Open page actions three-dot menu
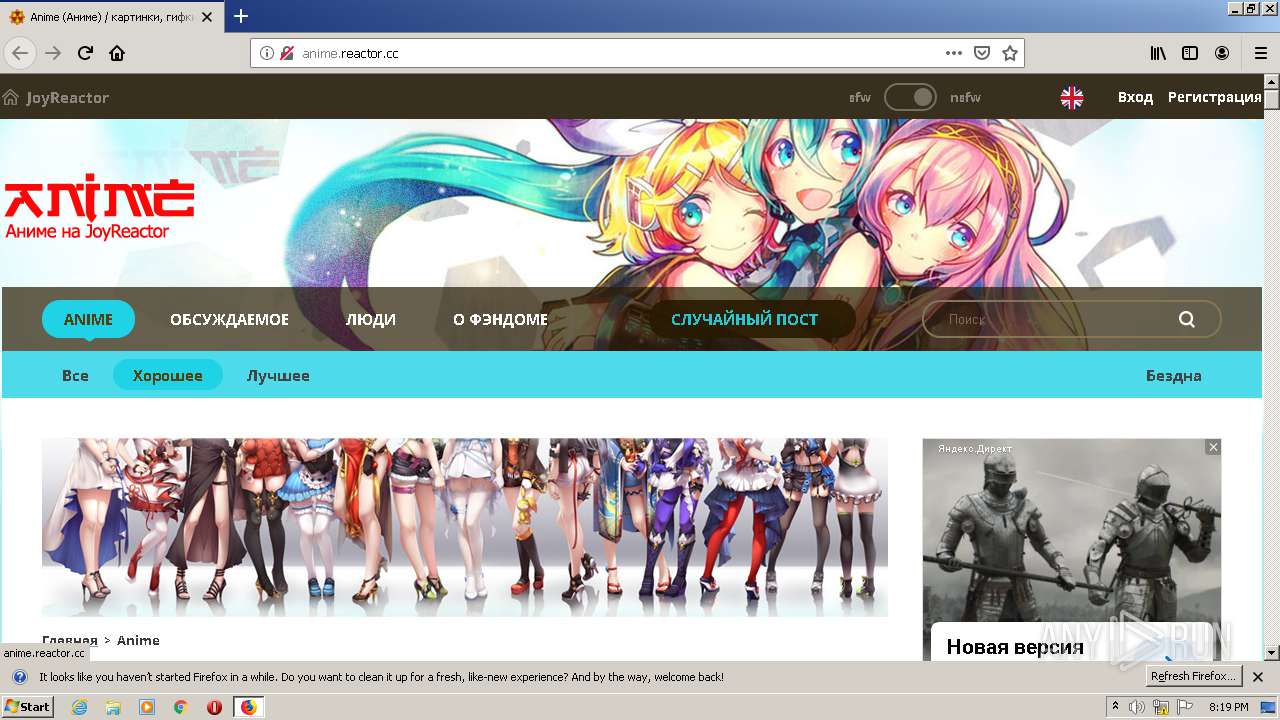This screenshot has height=720, width=1280. pyautogui.click(x=954, y=53)
